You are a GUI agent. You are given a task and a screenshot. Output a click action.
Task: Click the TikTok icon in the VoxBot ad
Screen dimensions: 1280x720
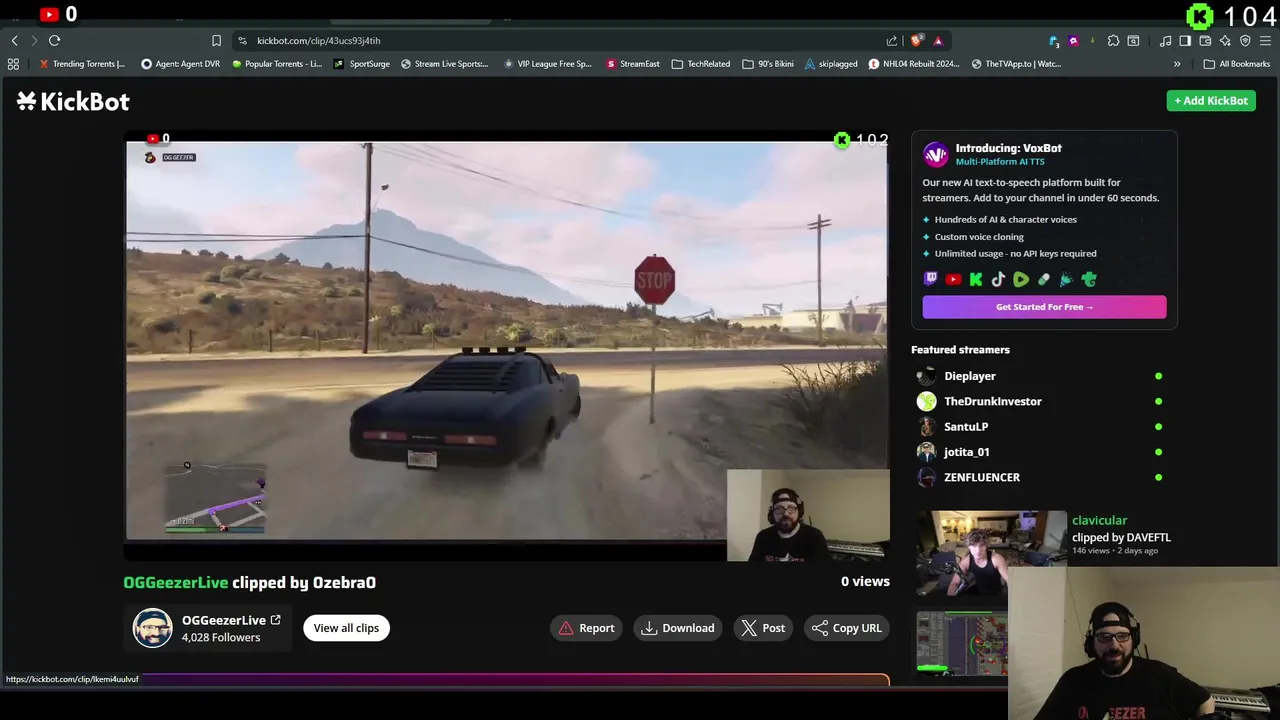pyautogui.click(x=998, y=280)
